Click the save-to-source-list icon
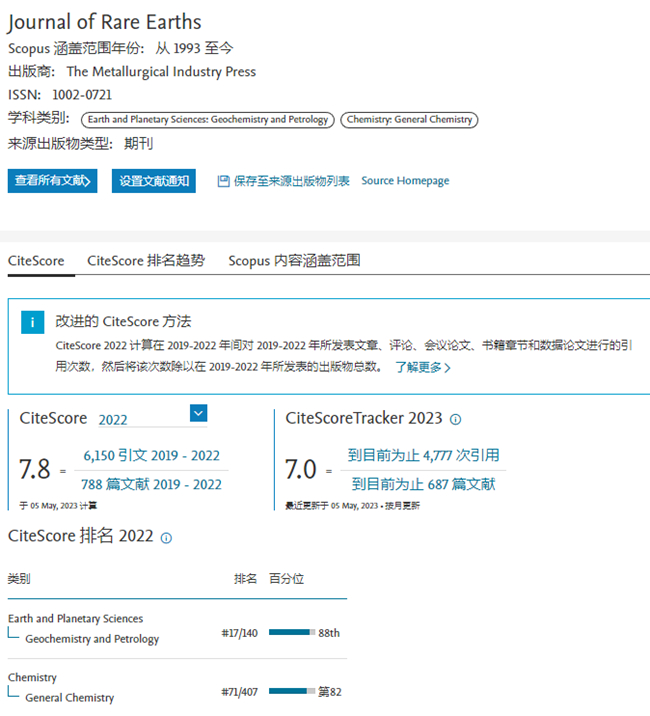This screenshot has height=716, width=650. coord(223,181)
